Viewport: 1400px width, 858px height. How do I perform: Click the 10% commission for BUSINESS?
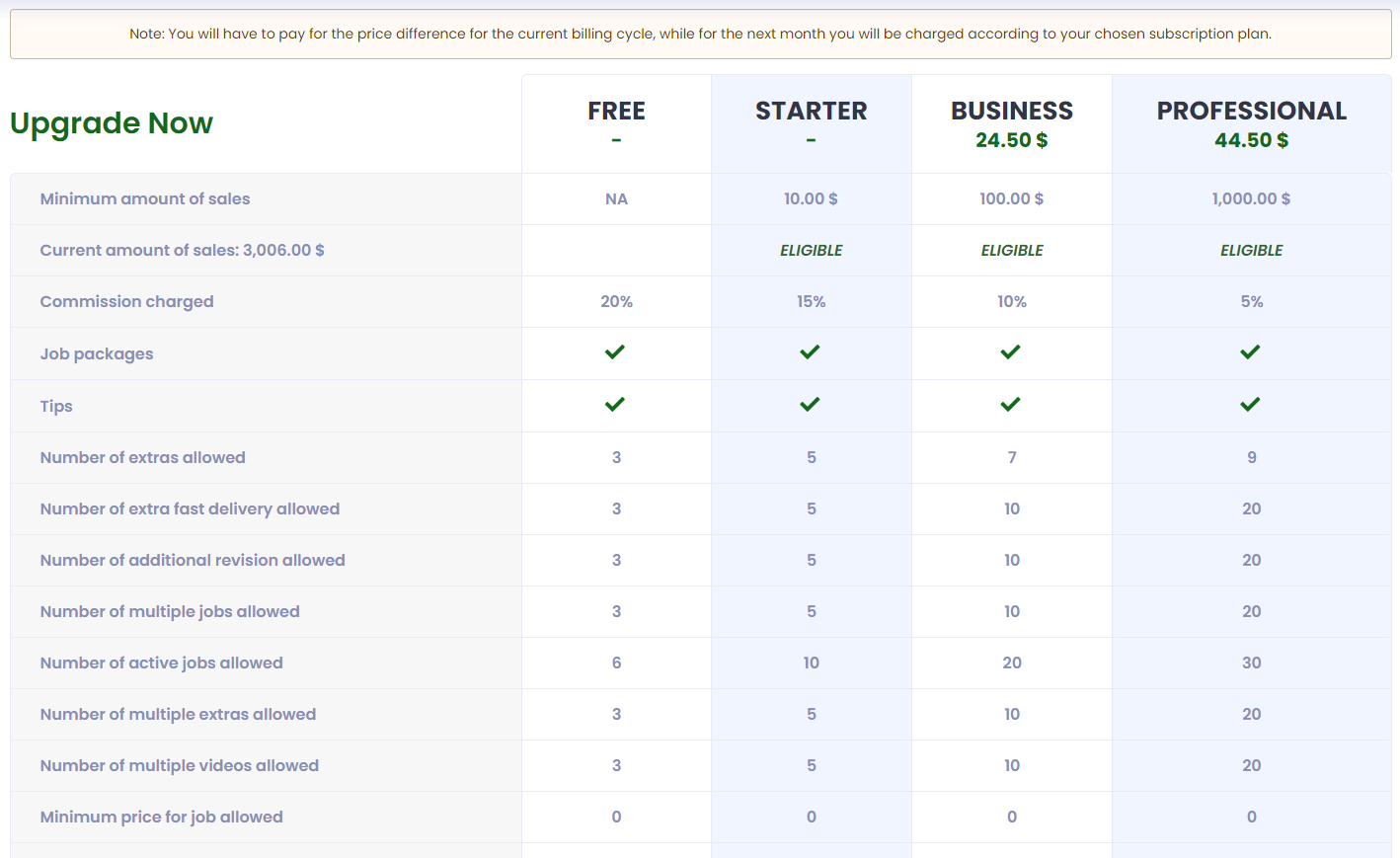point(1012,302)
